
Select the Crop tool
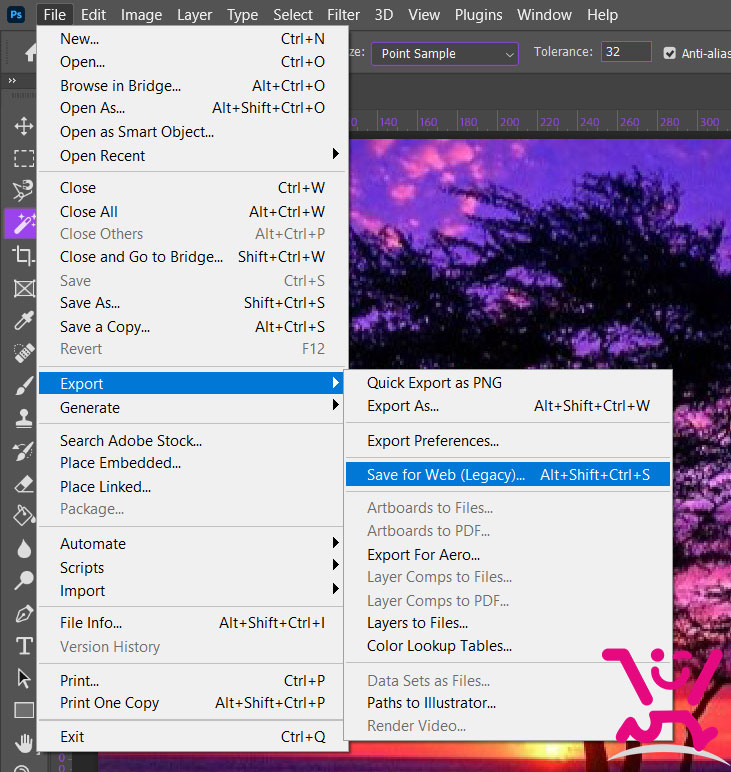tap(23, 256)
